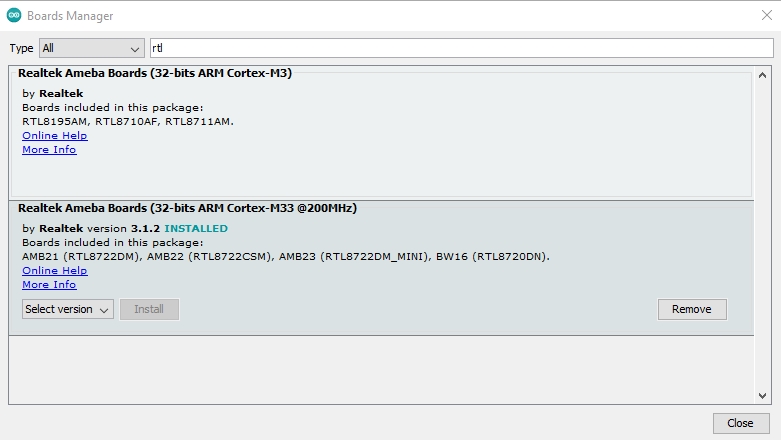Click the 'RTL8195AM, RTL8710AF, RTL8711AM.' boards text

tap(128, 122)
